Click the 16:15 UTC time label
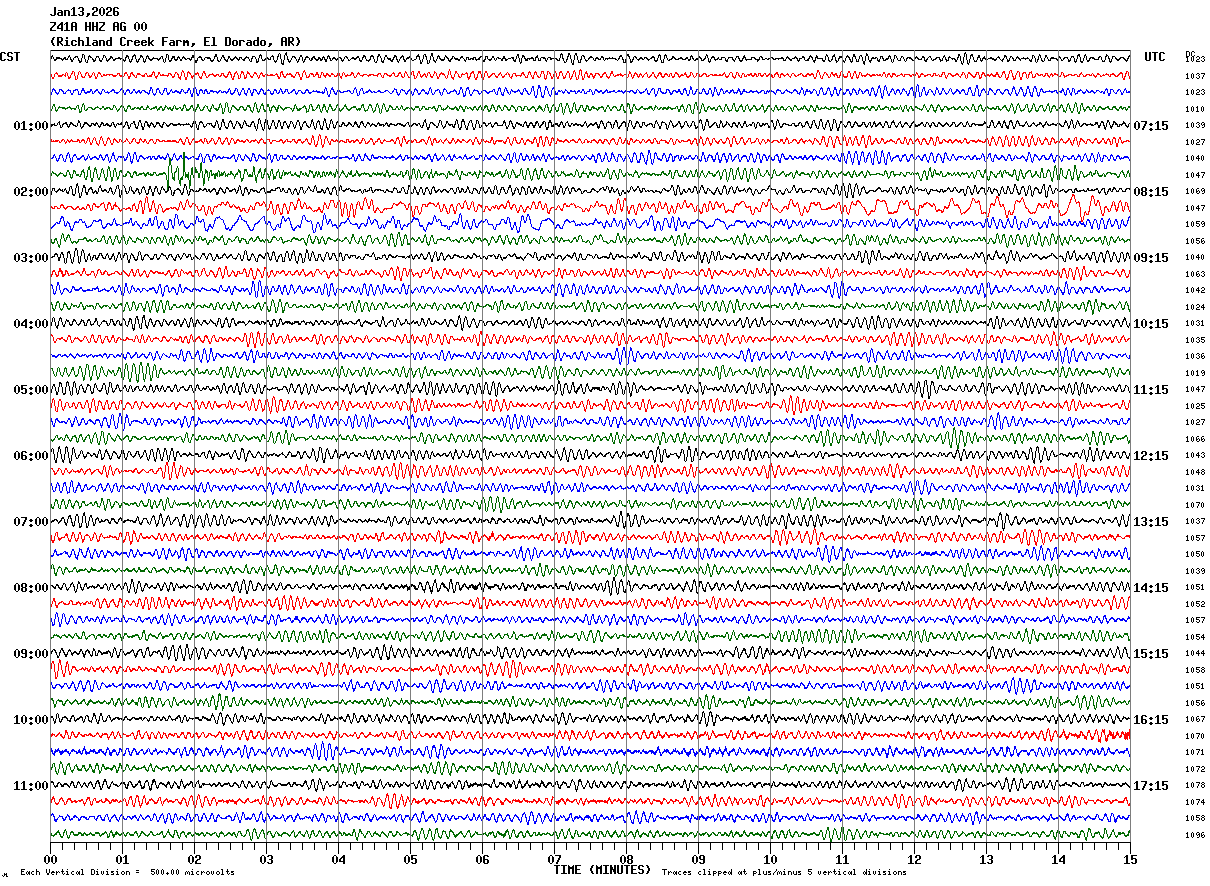The height and width of the screenshot is (886, 1210). (x=1151, y=720)
